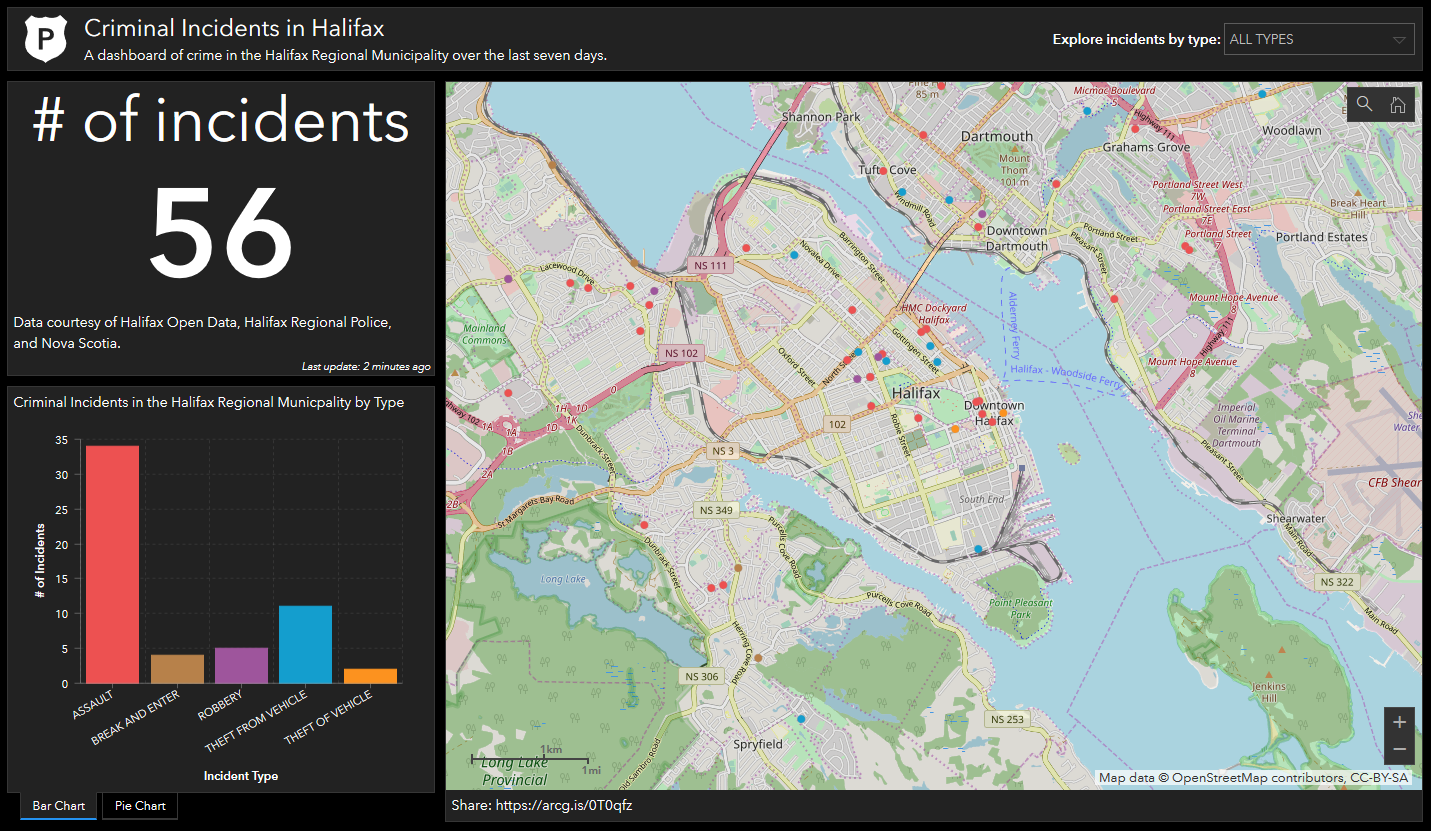Click the blue incident marker near Spryfield
The width and height of the screenshot is (1431, 831).
800,717
